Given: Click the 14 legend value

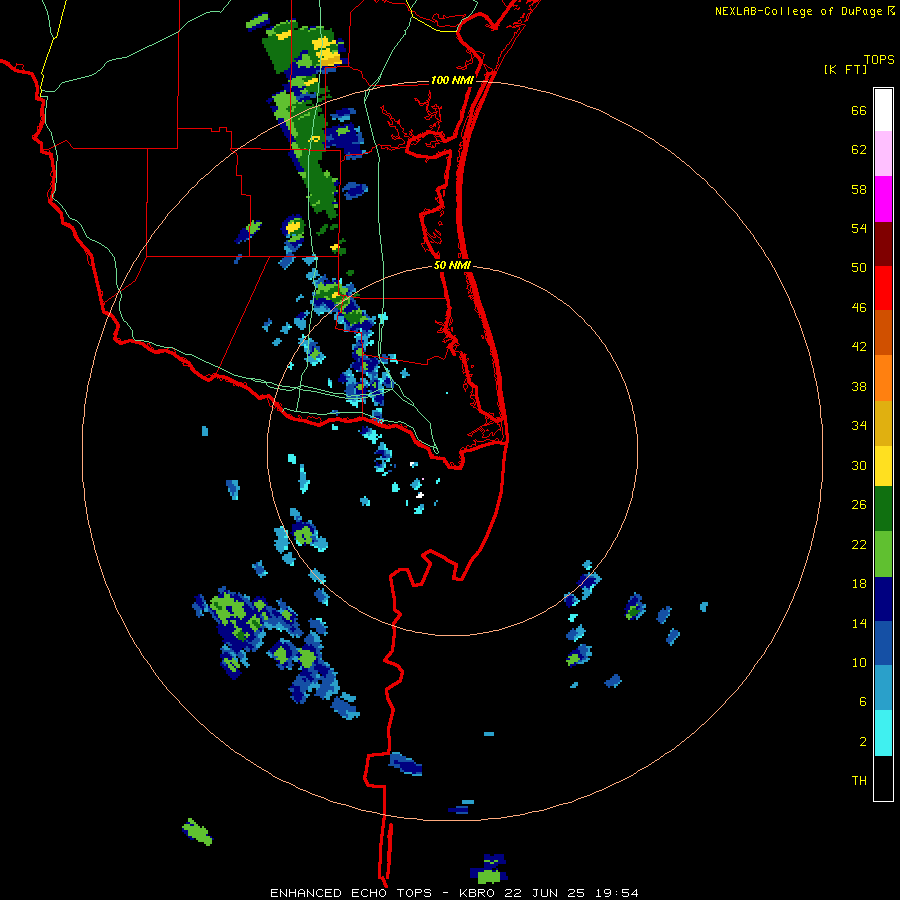Looking at the screenshot, I should click(x=859, y=623).
